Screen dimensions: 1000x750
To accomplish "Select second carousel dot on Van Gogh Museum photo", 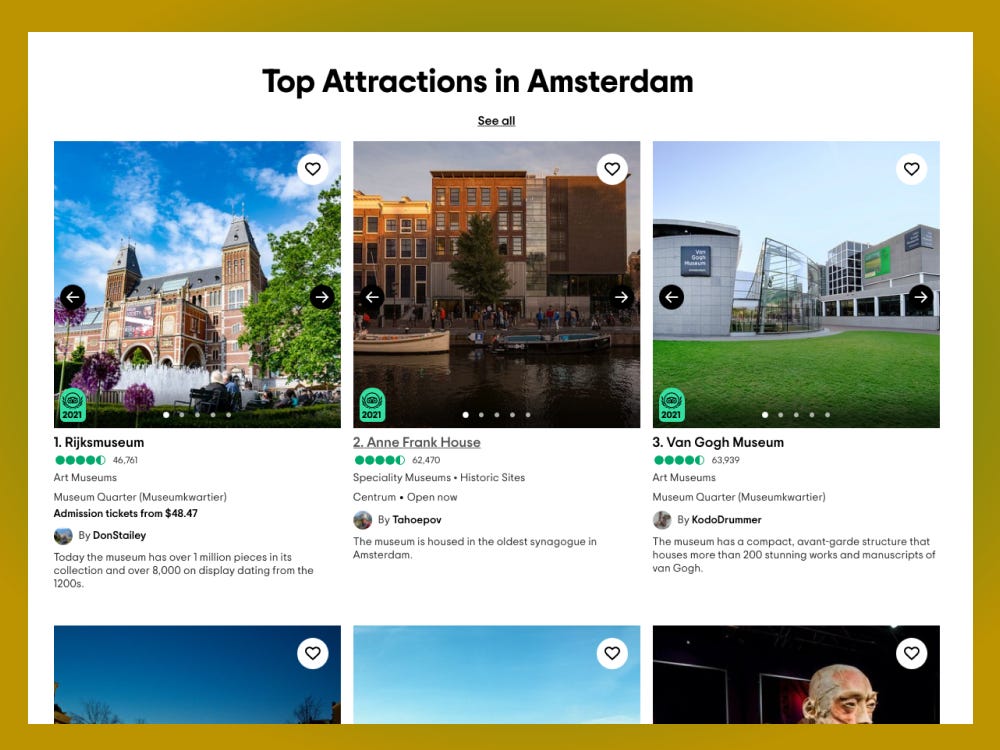I will click(781, 415).
